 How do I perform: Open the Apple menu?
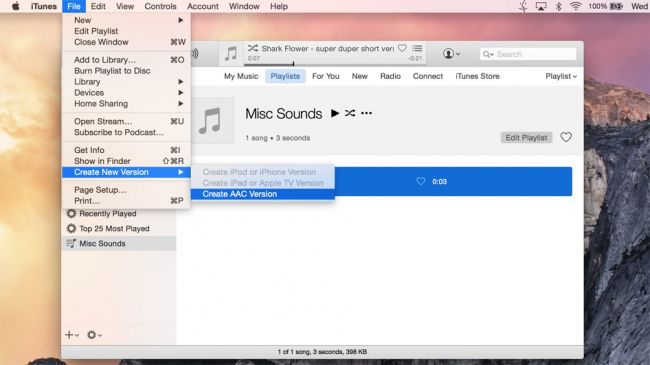16,6
